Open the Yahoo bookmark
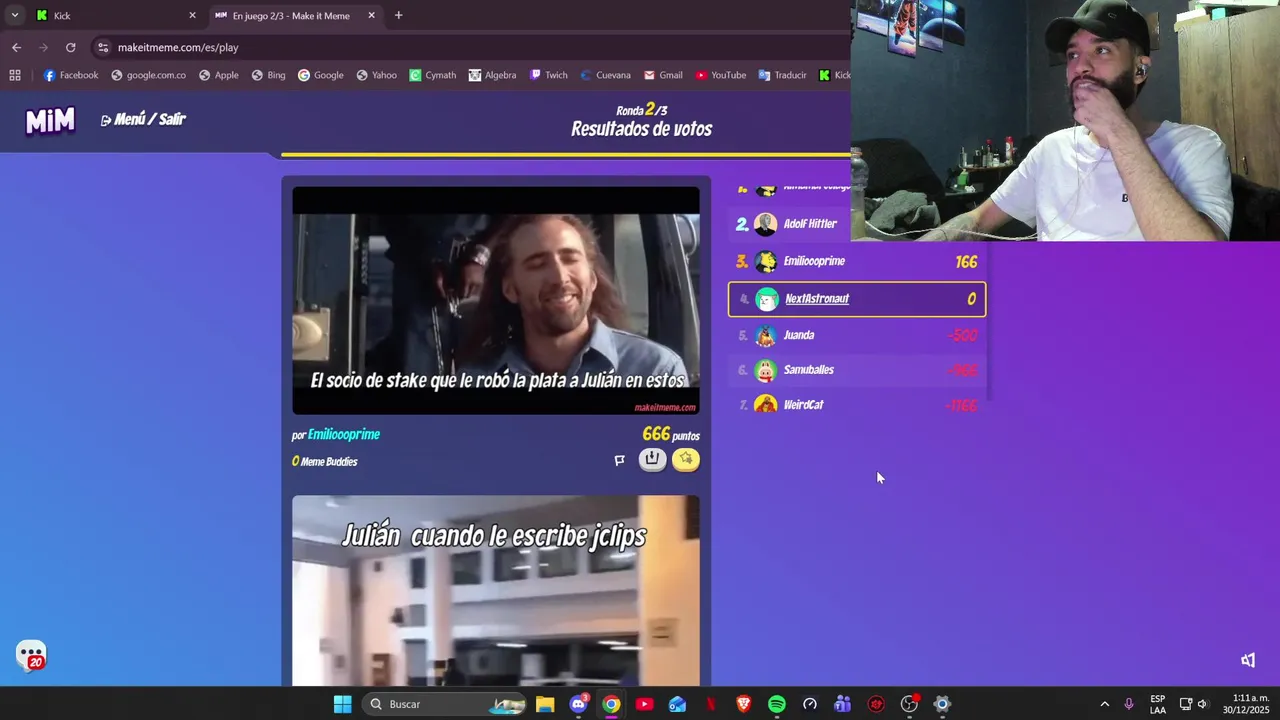Viewport: 1280px width, 720px height. click(376, 75)
